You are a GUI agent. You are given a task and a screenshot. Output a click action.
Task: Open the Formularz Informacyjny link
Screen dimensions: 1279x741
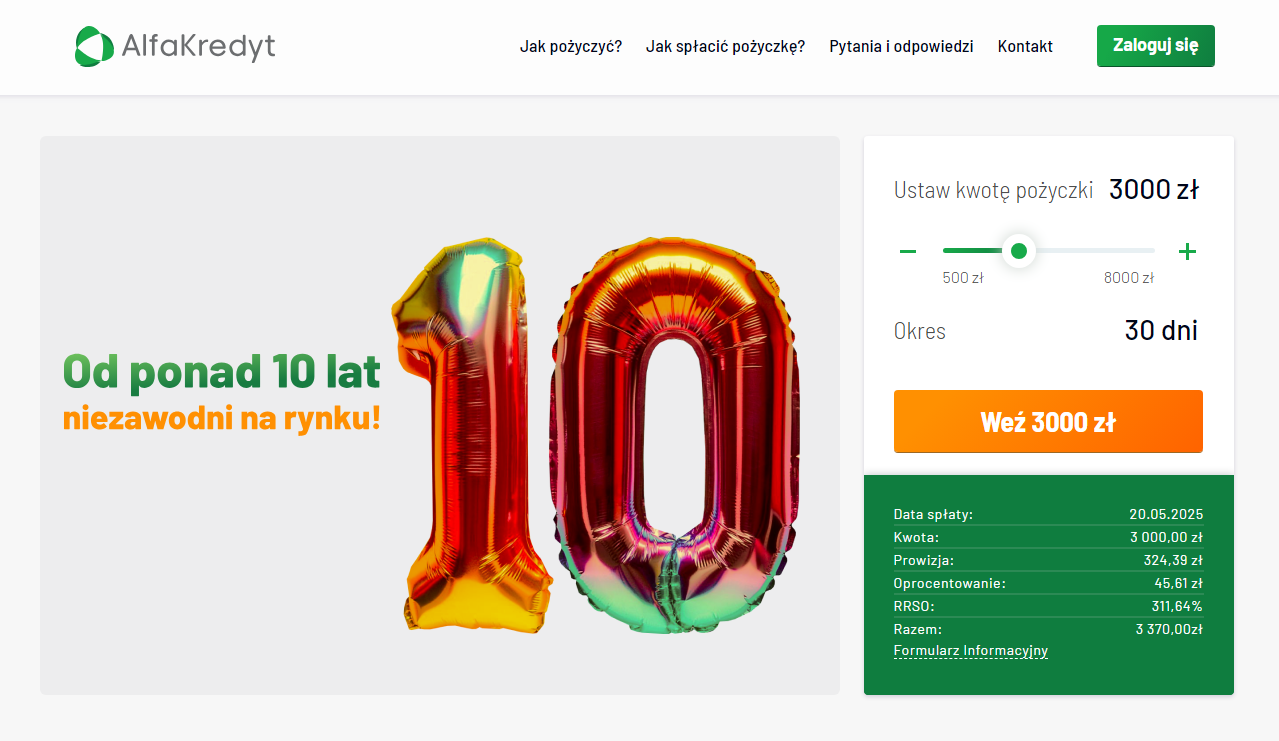point(970,651)
